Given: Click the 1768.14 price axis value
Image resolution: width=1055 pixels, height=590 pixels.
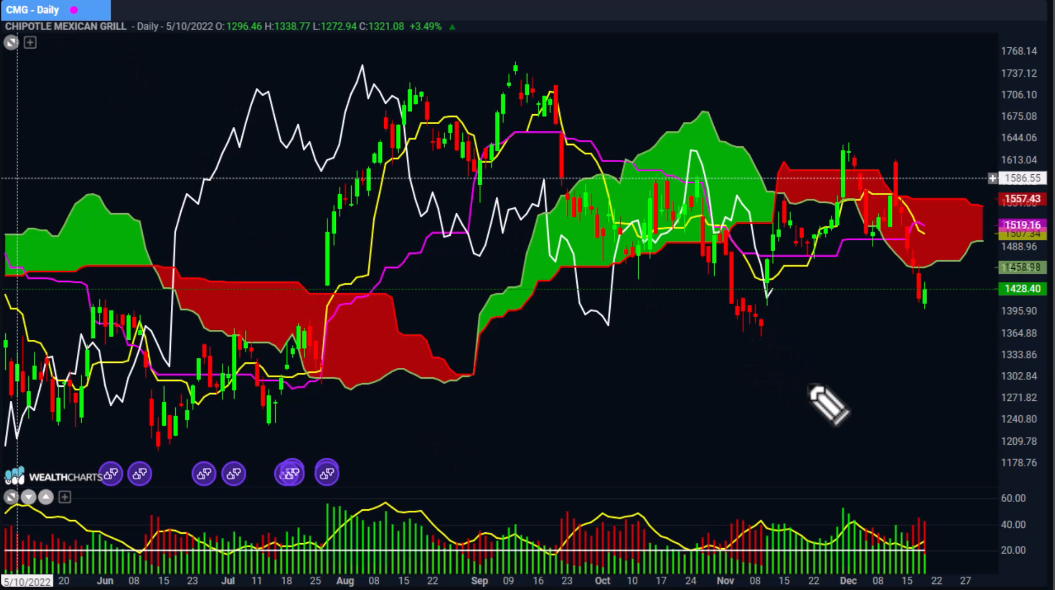Looking at the screenshot, I should click(x=1019, y=51).
